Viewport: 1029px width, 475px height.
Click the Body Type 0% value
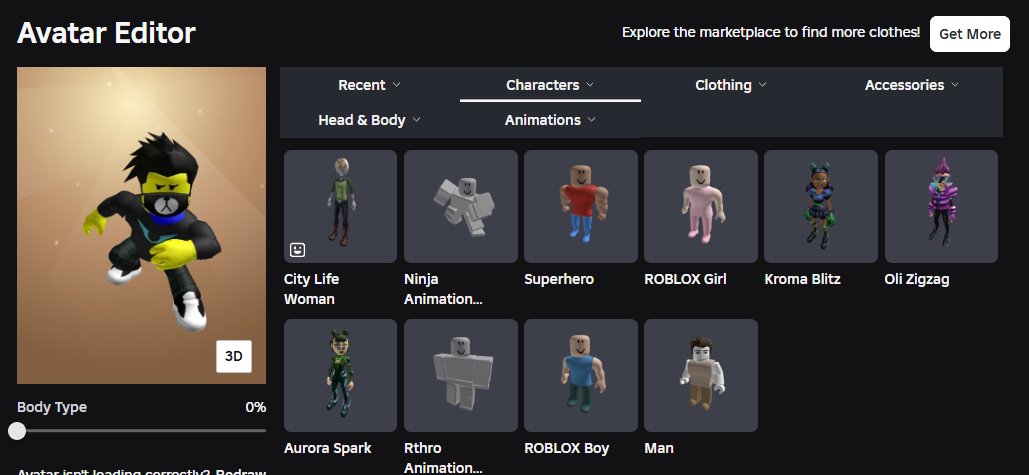[x=255, y=407]
